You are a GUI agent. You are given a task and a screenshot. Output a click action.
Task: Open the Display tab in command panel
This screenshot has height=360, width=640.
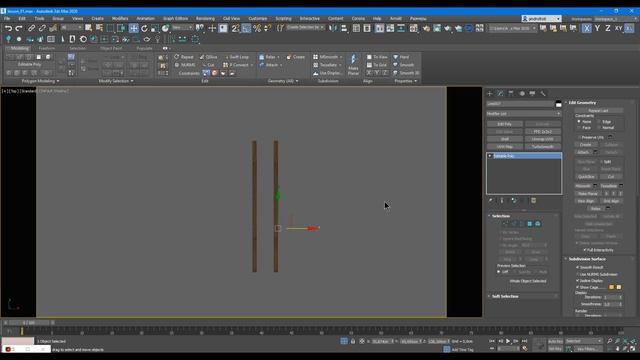click(532, 93)
